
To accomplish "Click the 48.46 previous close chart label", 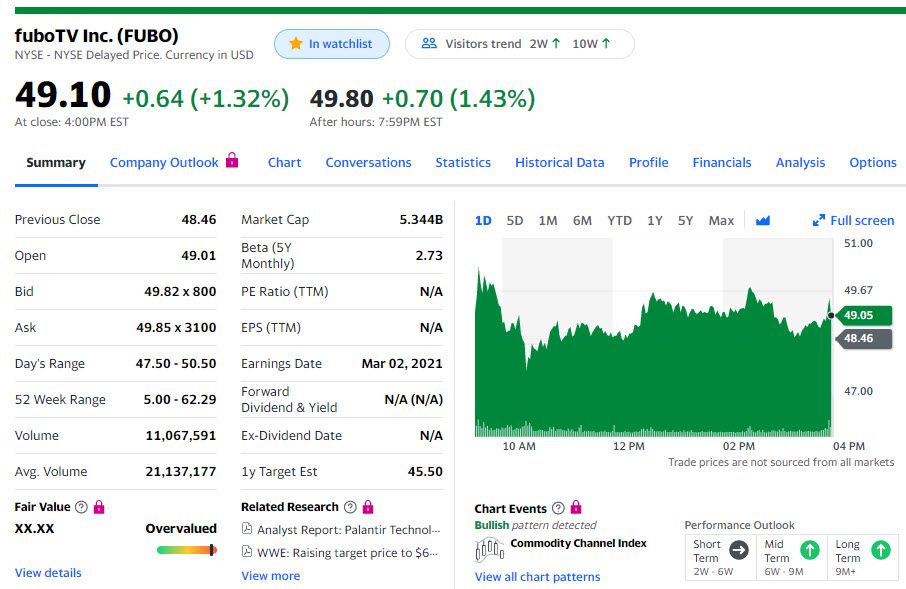I will tap(864, 338).
